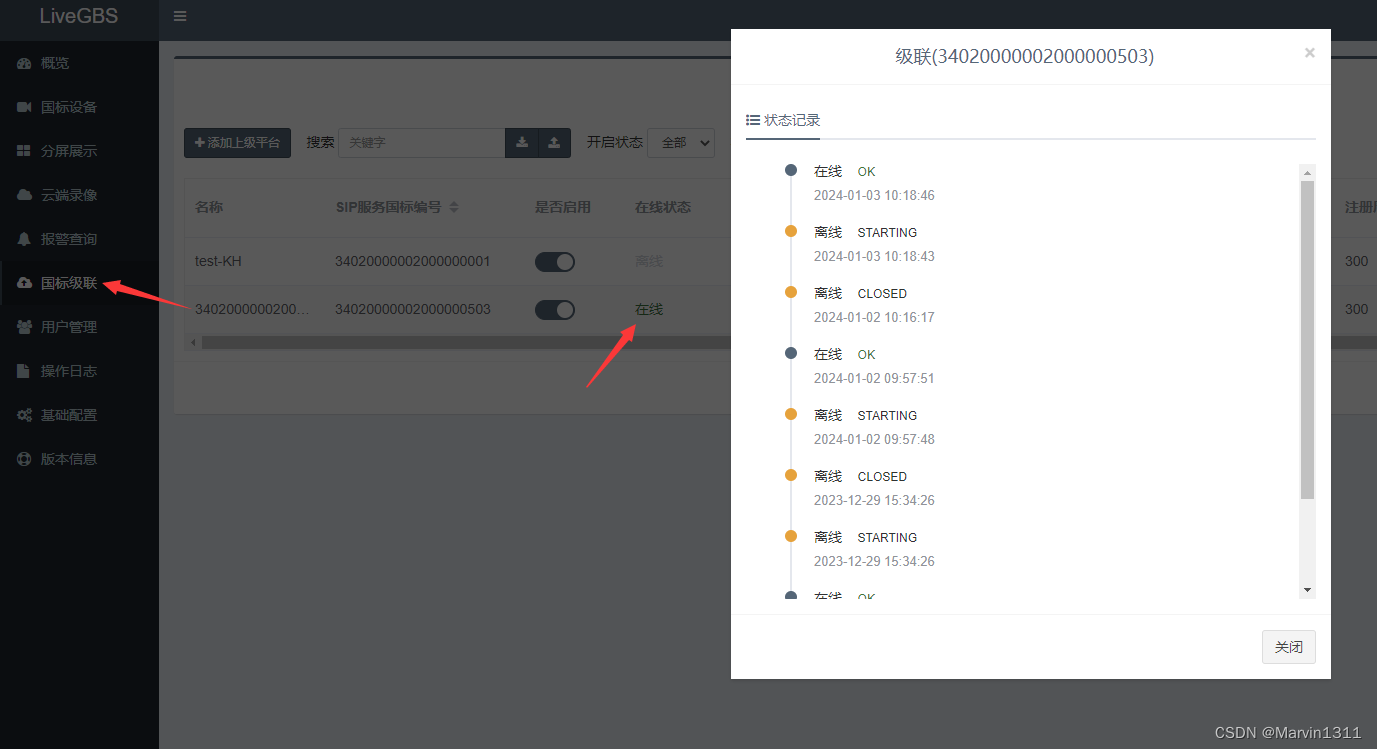Image resolution: width=1377 pixels, height=749 pixels.
Task: Click SIP number 34020000002000000001 cell
Action: (x=413, y=261)
